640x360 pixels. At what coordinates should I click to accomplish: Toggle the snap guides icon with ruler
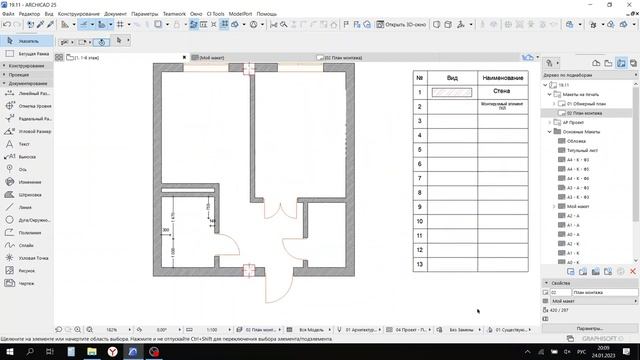101,24
